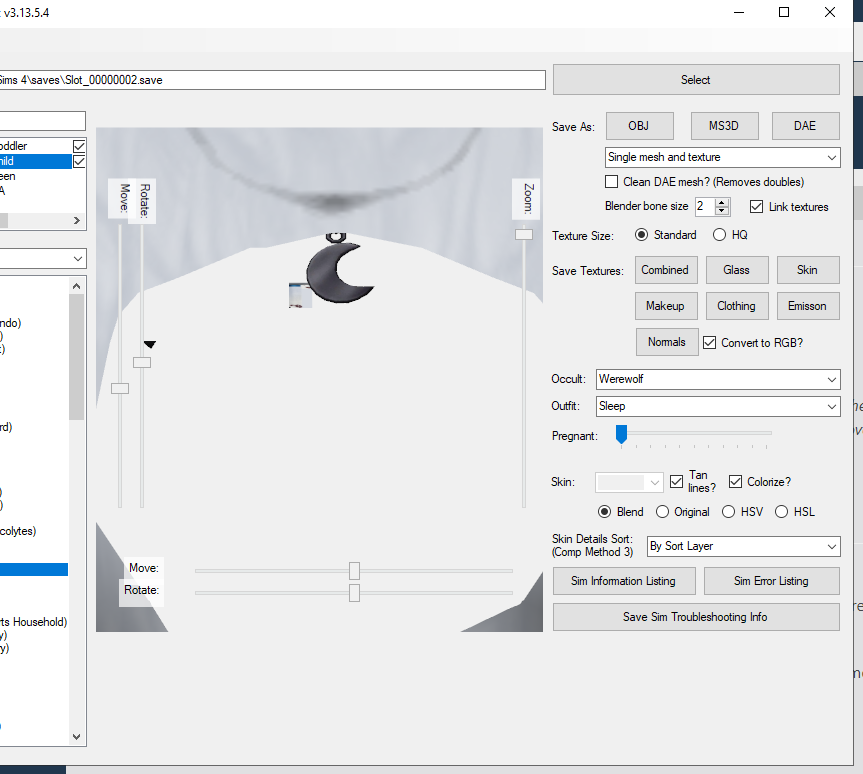Save the mesh as DAE
Screen dimensions: 863x774
(x=805, y=125)
